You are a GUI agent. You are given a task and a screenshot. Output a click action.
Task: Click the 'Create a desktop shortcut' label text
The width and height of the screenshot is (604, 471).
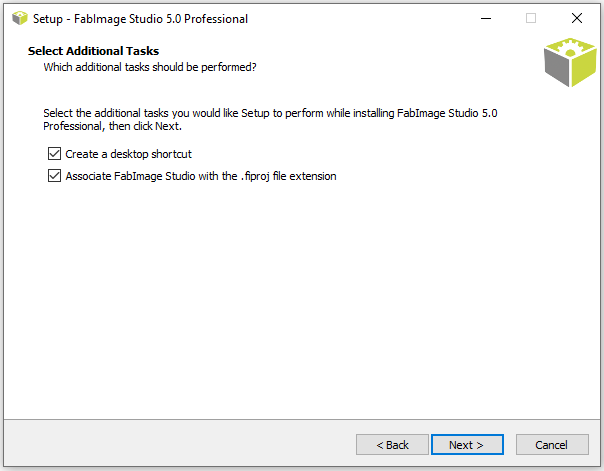tap(128, 154)
